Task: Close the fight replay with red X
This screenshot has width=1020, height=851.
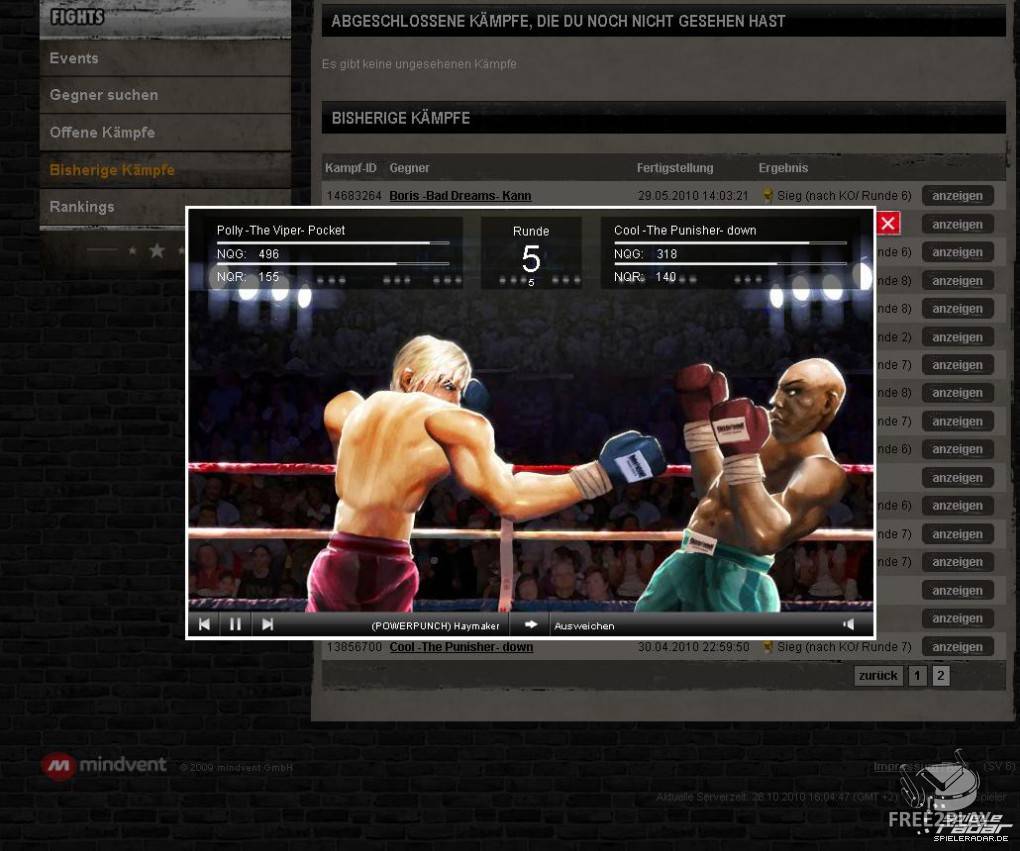Action: [x=888, y=223]
